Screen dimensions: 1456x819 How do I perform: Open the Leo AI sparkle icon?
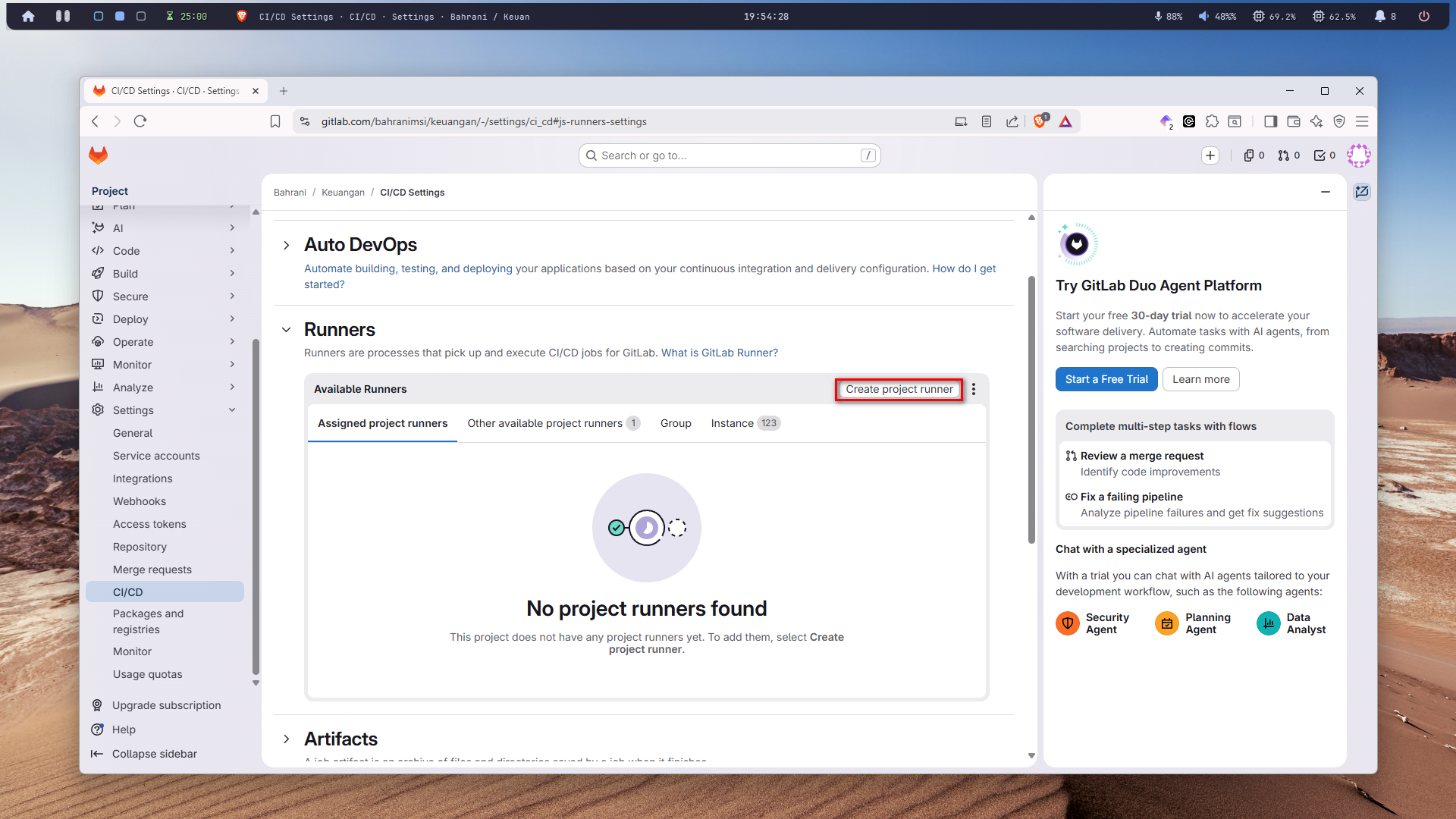coord(1316,121)
